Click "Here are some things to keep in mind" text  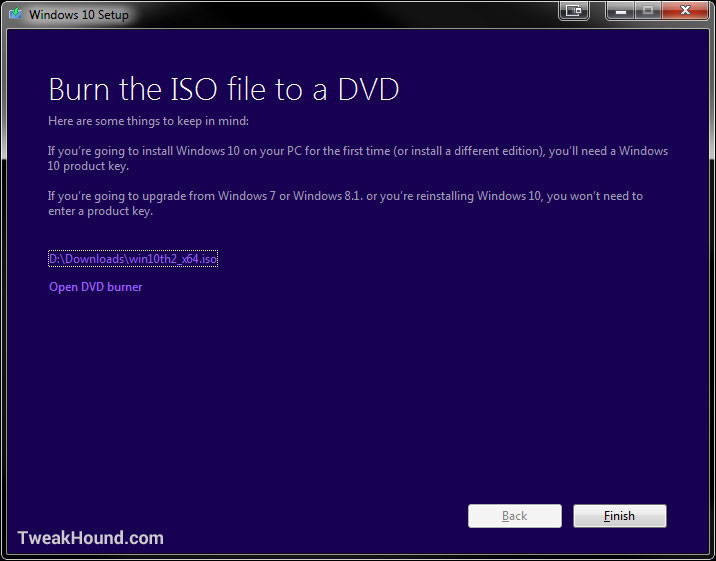(148, 121)
